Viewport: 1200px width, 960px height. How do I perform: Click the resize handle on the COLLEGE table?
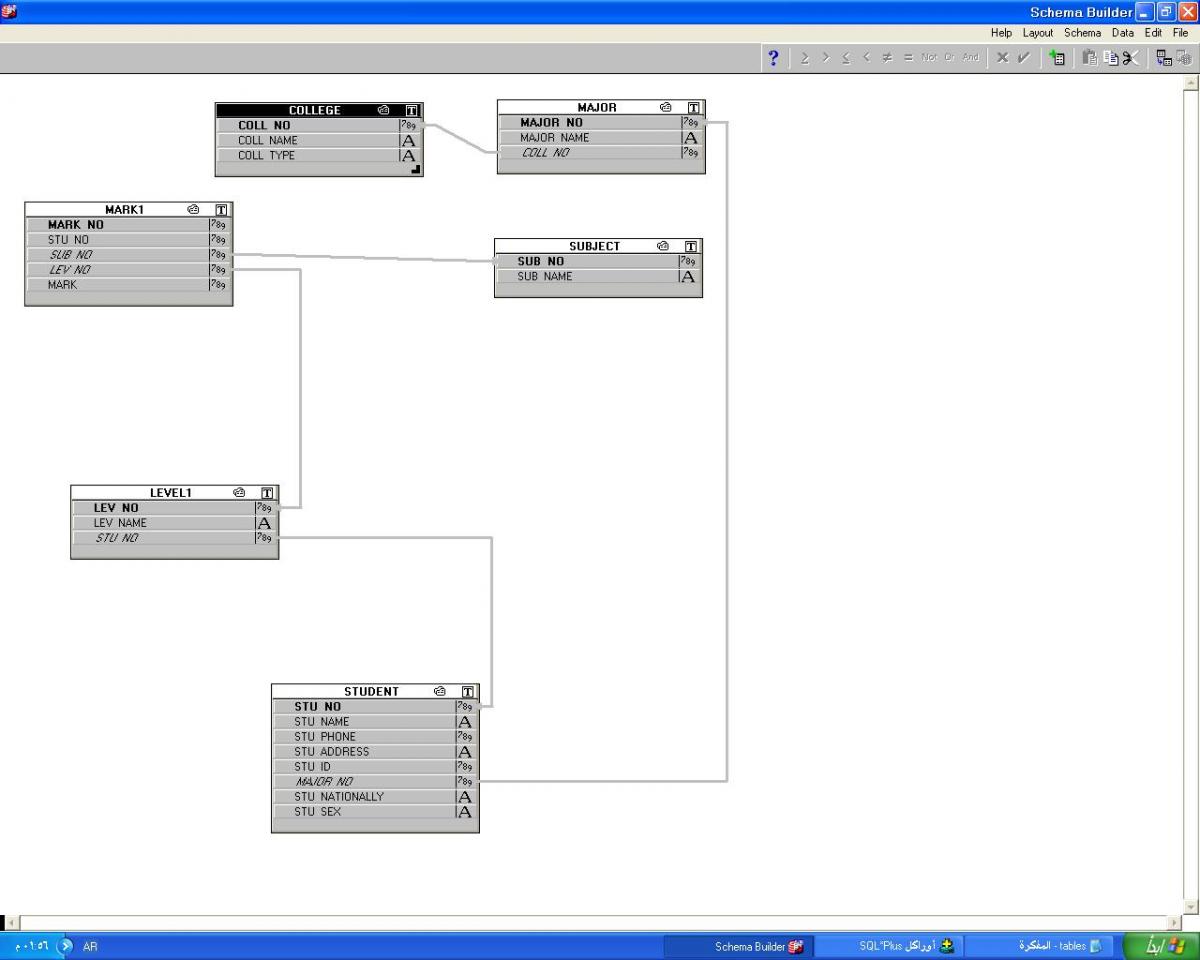416,170
